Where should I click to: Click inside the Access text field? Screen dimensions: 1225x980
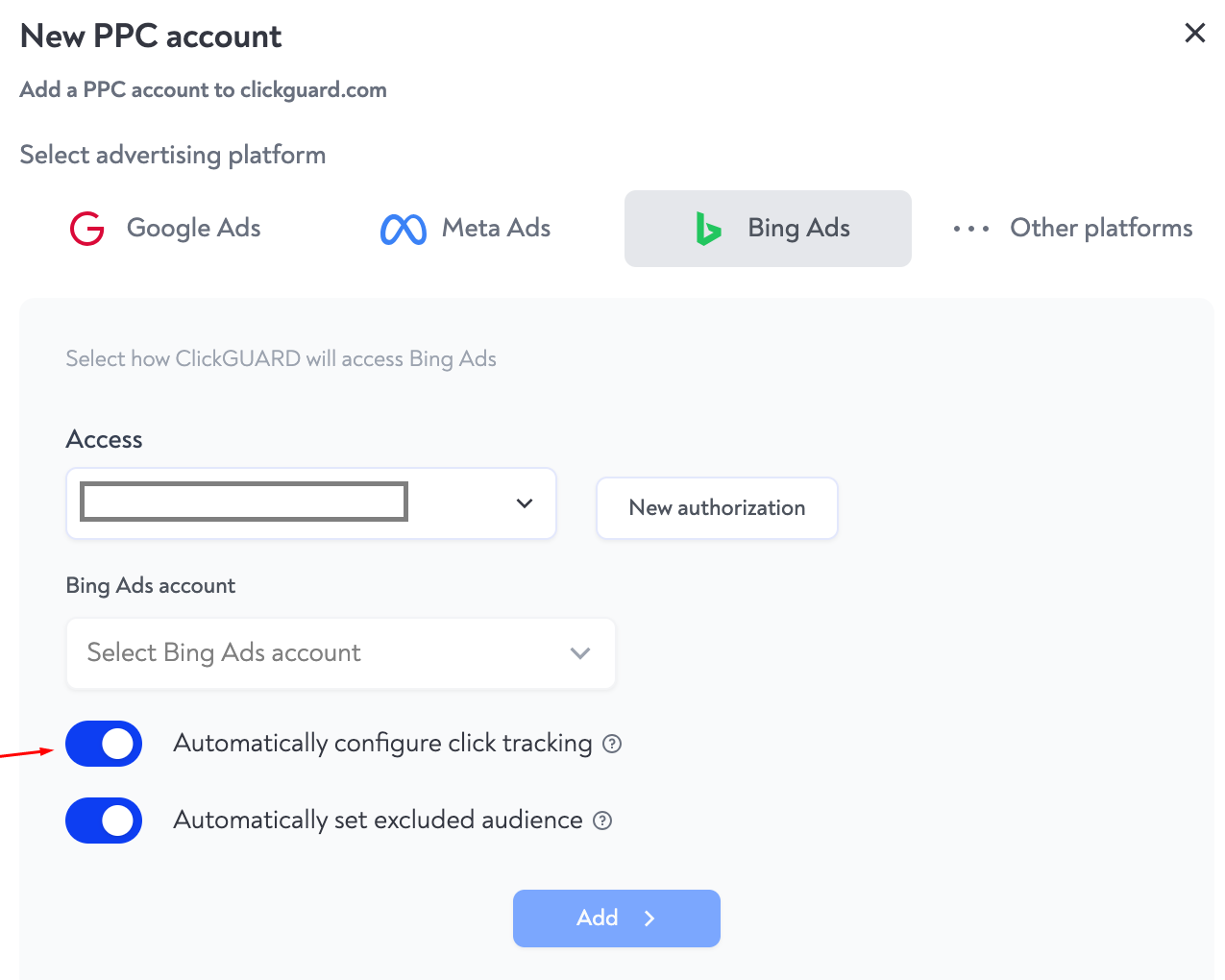242,501
